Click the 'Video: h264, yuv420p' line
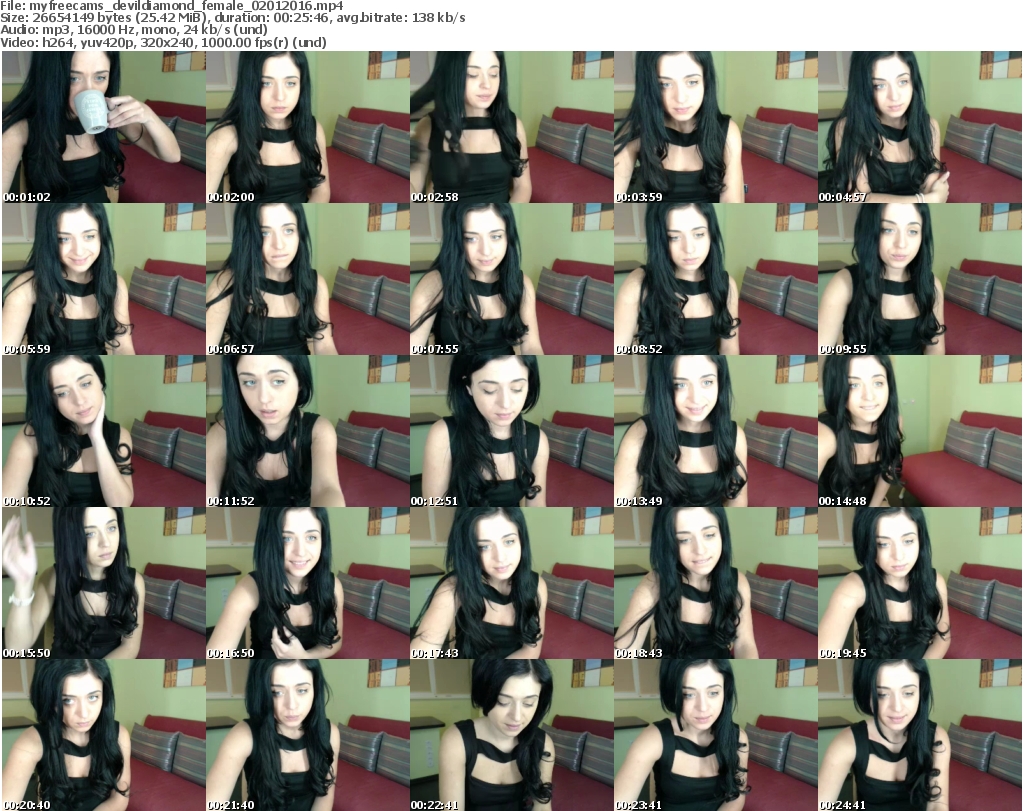This screenshot has height=811, width=1024. [163, 42]
